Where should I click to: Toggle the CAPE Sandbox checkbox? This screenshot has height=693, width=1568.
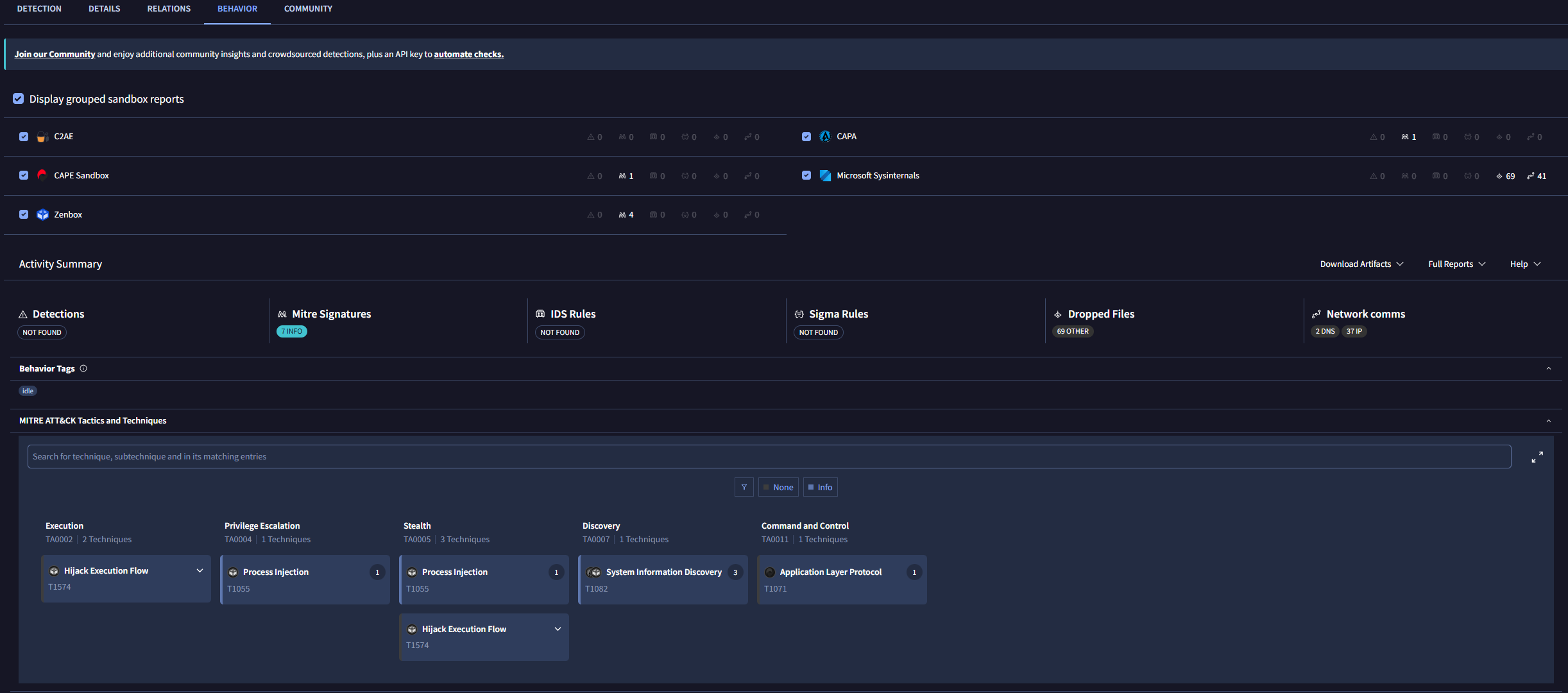[x=24, y=175]
